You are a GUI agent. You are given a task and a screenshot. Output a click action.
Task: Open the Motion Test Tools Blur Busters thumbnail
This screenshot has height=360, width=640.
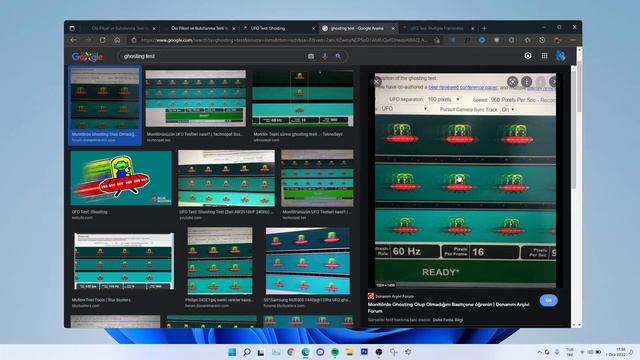(x=124, y=262)
